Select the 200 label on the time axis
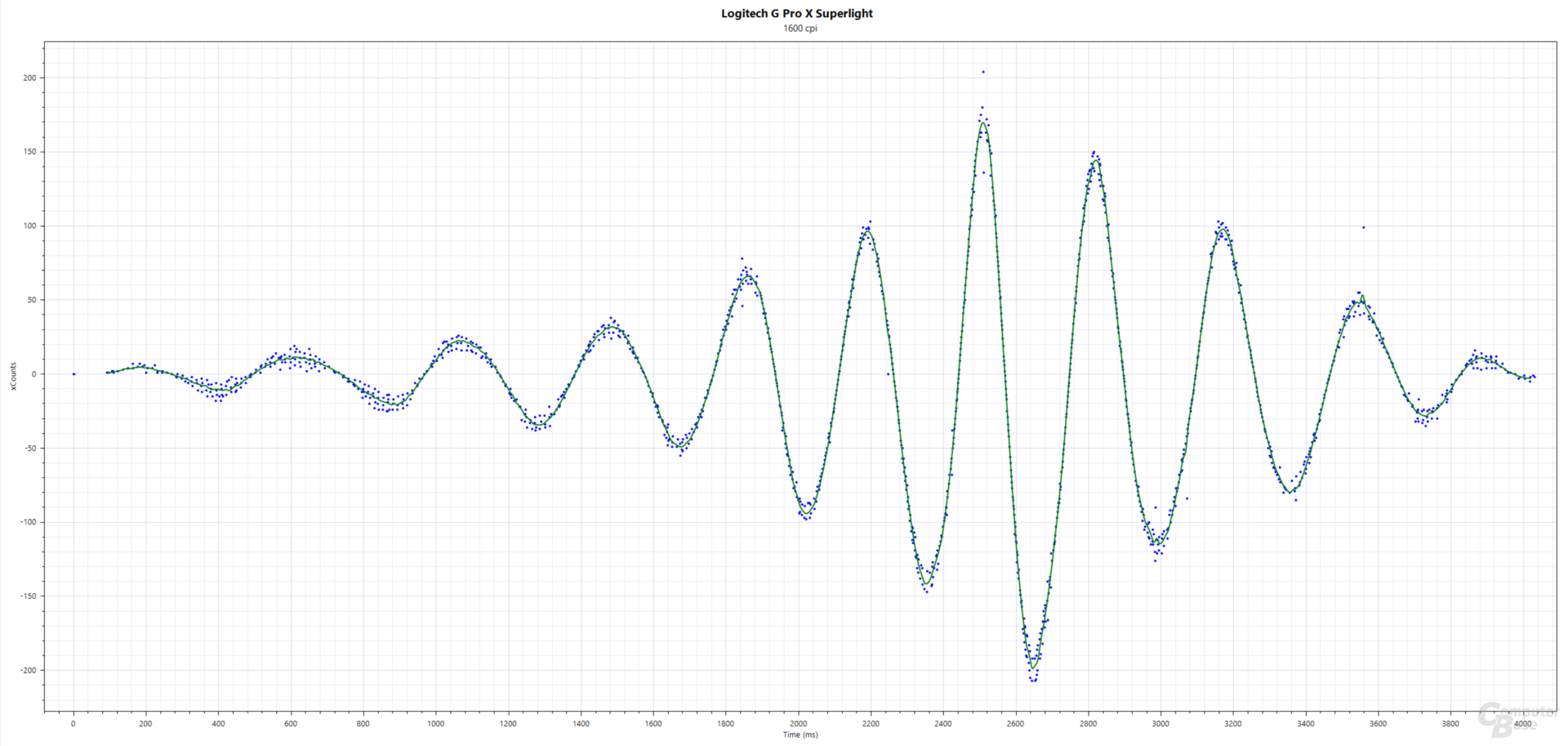1568x746 pixels. (145, 723)
